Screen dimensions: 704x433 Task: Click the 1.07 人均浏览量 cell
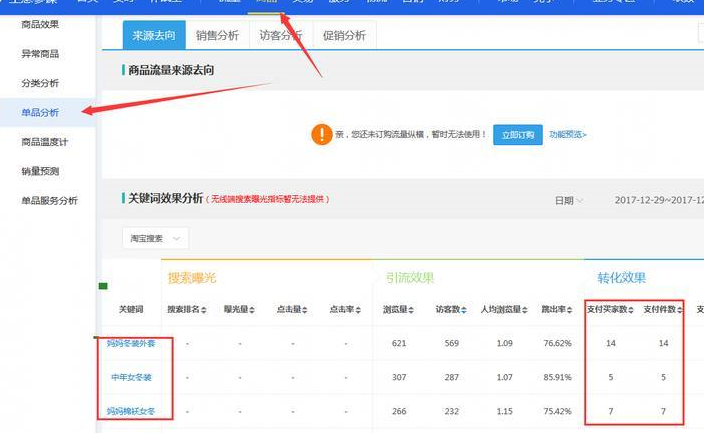pos(505,377)
